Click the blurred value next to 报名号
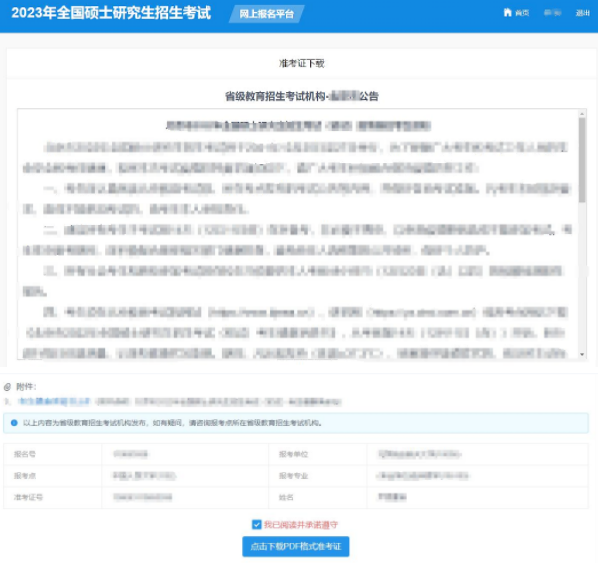 pos(130,454)
